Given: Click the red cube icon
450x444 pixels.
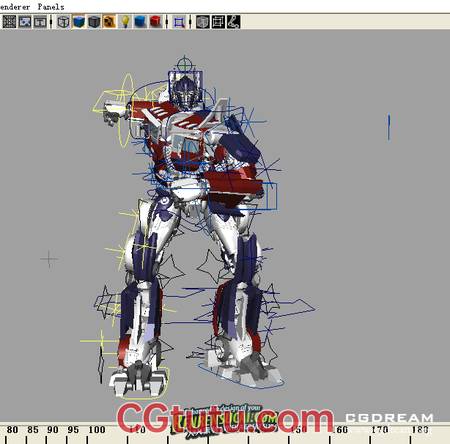Looking at the screenshot, I should pyautogui.click(x=155, y=22).
